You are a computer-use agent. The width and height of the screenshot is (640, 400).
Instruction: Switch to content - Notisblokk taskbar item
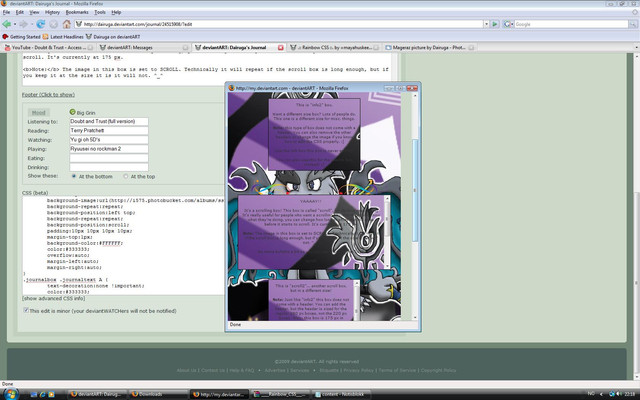(x=342, y=394)
